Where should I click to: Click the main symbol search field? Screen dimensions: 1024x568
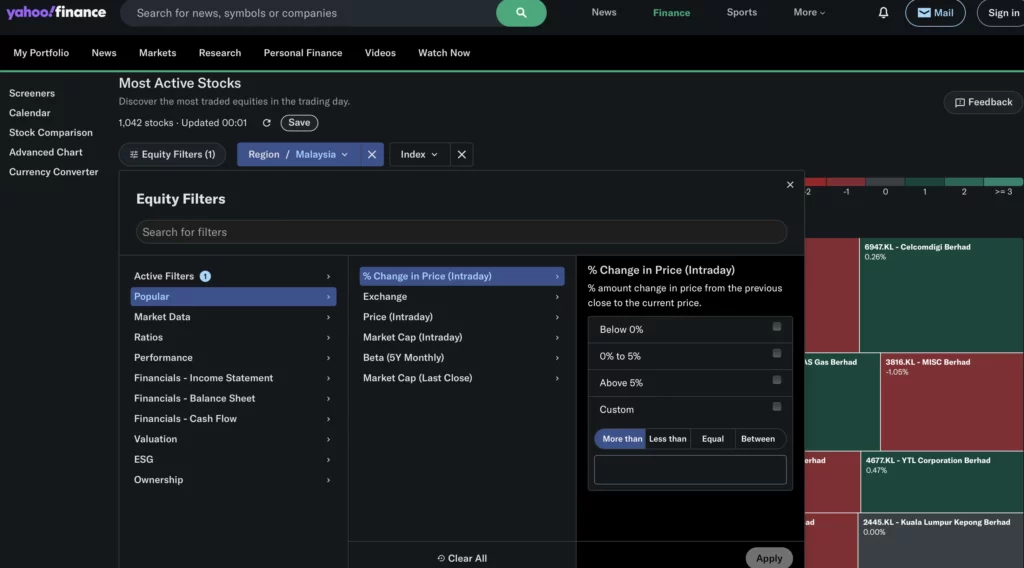pyautogui.click(x=308, y=13)
